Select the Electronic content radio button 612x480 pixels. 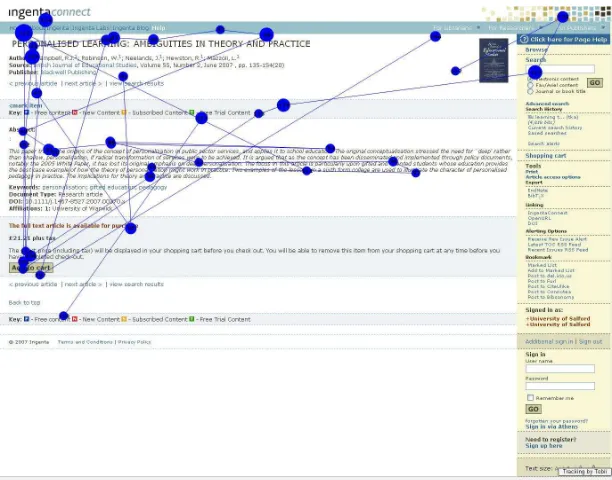tap(530, 79)
